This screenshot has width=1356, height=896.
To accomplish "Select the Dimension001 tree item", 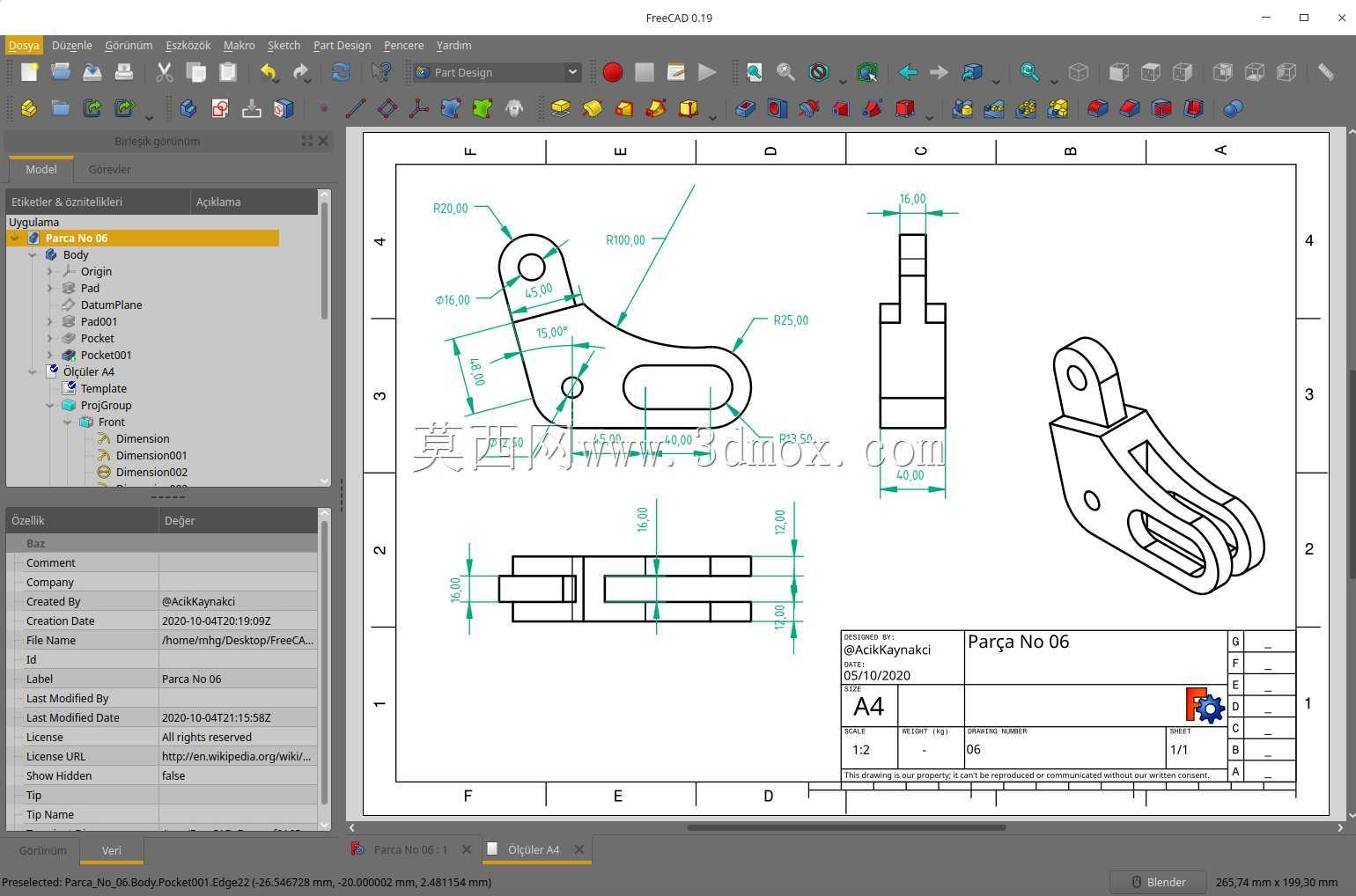I will click(151, 455).
